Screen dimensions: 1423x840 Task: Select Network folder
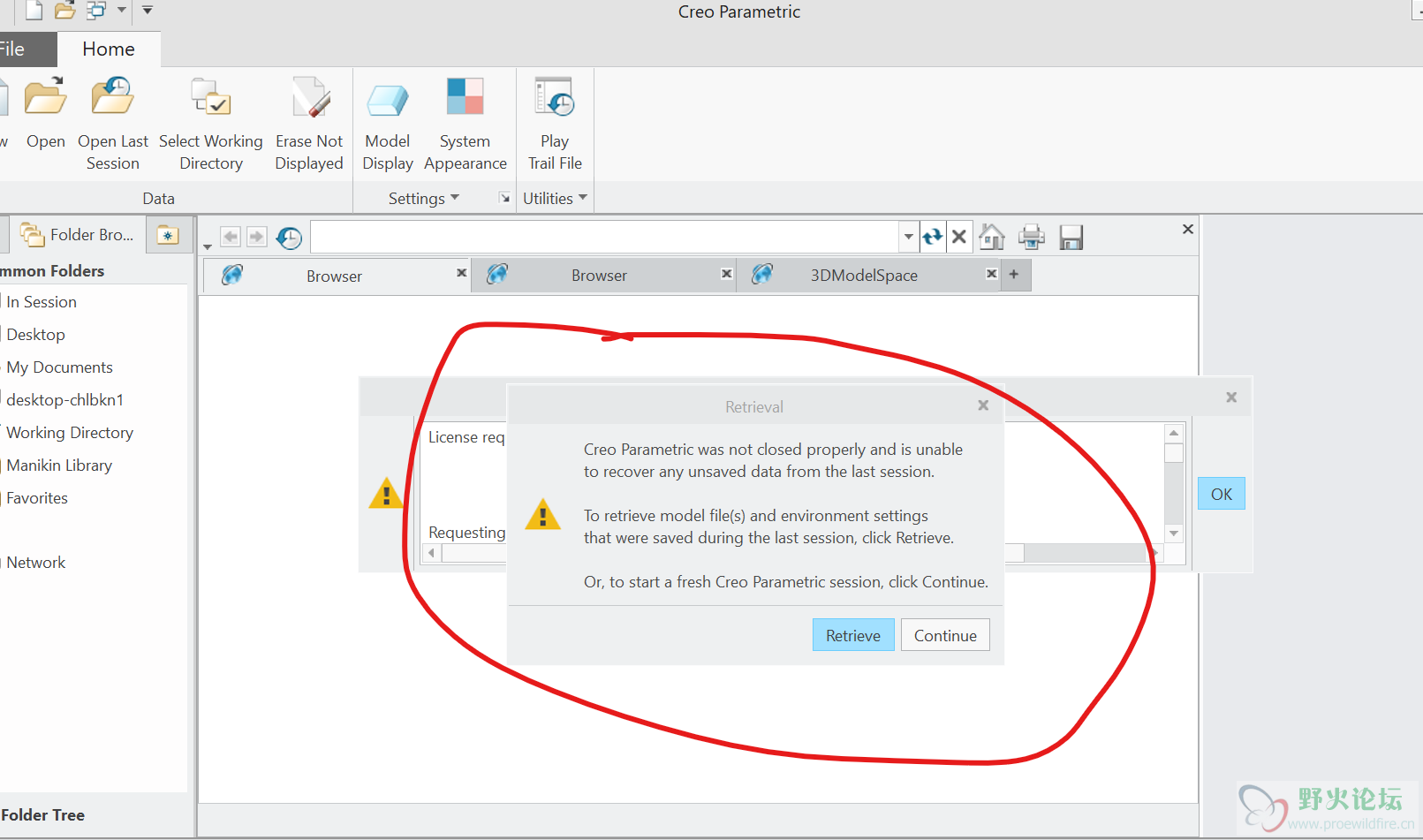point(36,563)
